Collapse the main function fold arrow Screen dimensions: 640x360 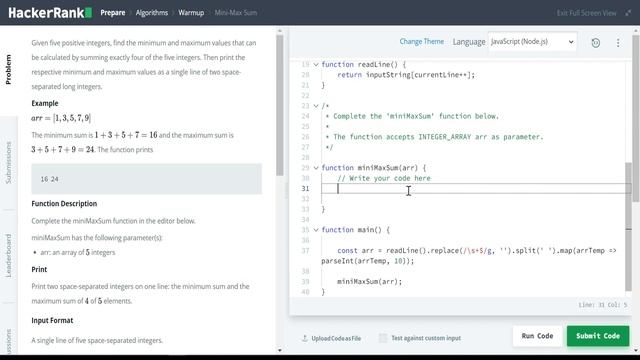click(x=316, y=230)
